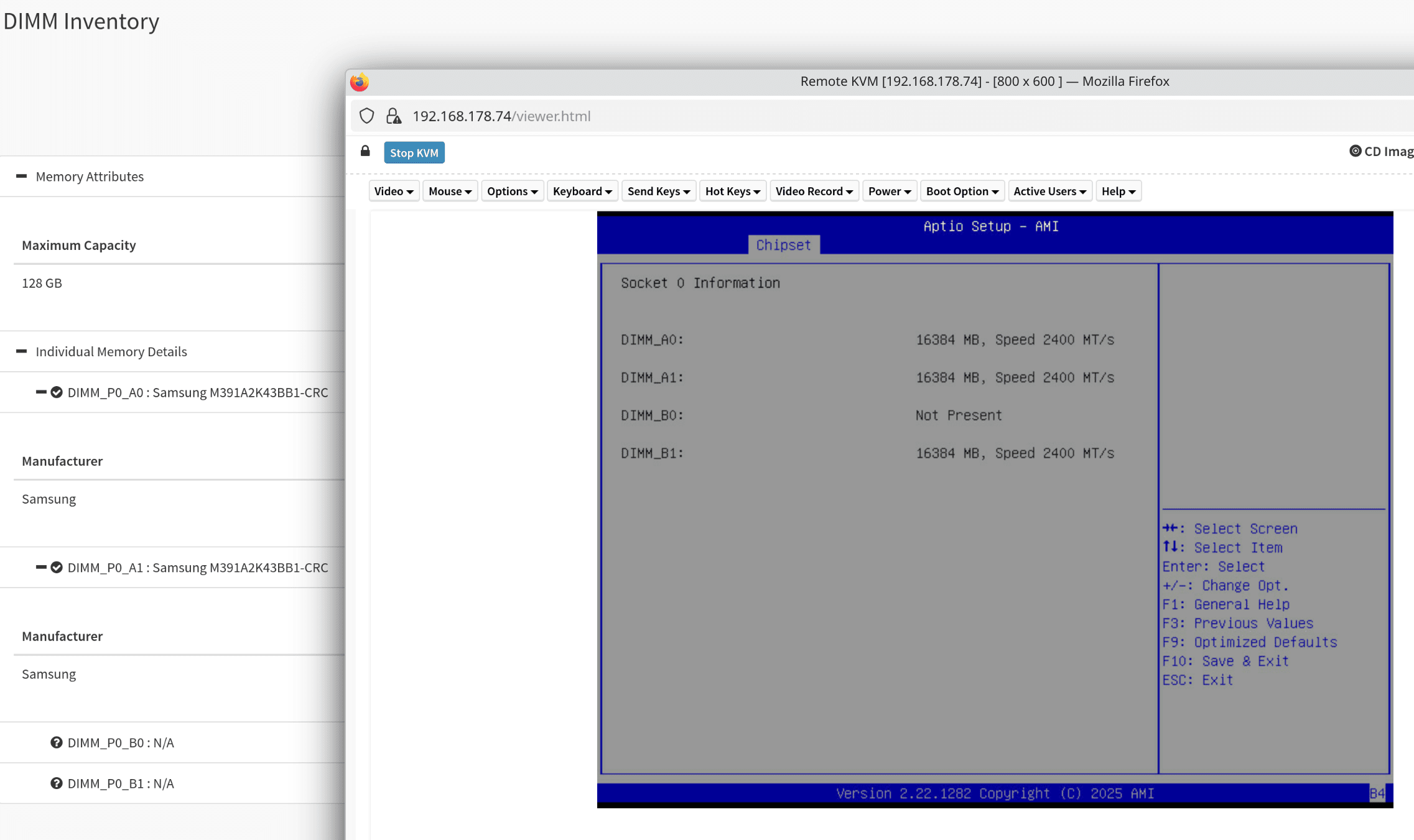Click the DIMM_B1 entry in BIOS
The height and width of the screenshot is (840, 1414).
click(867, 453)
